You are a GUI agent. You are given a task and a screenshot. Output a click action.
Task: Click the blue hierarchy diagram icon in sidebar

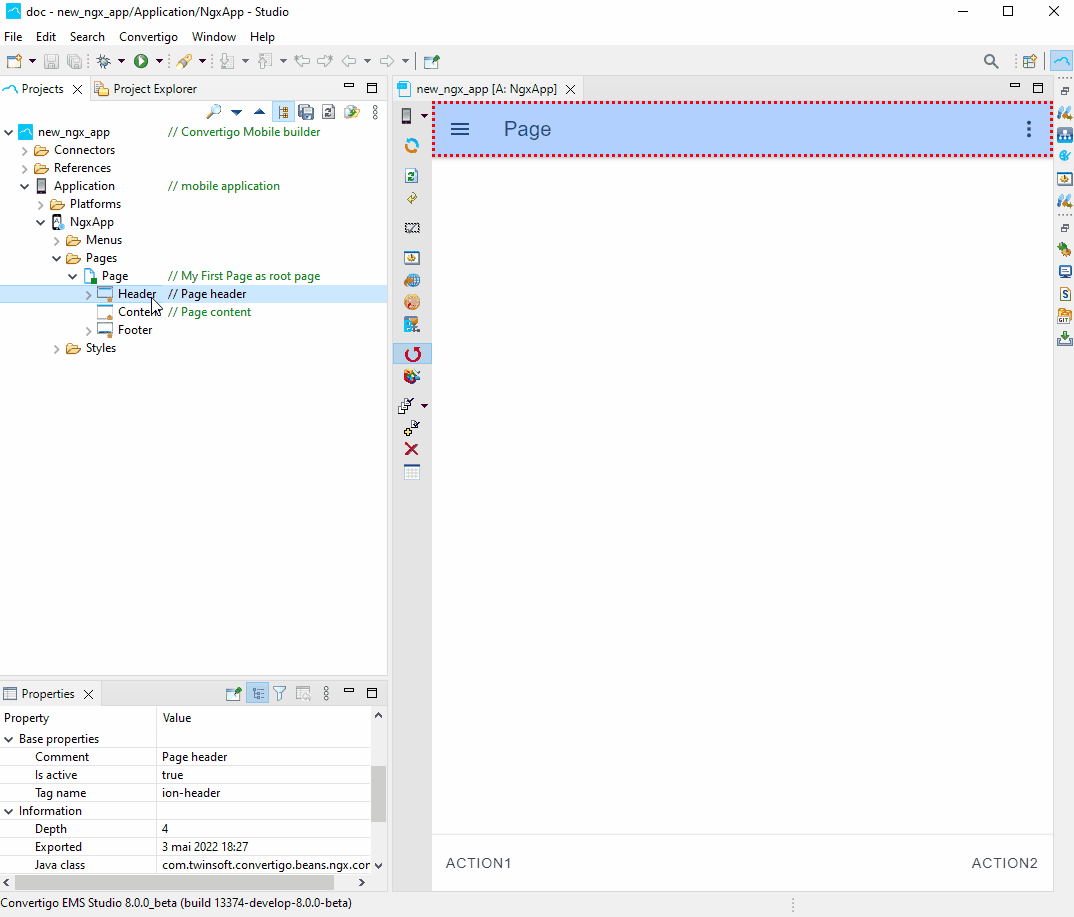[1064, 134]
